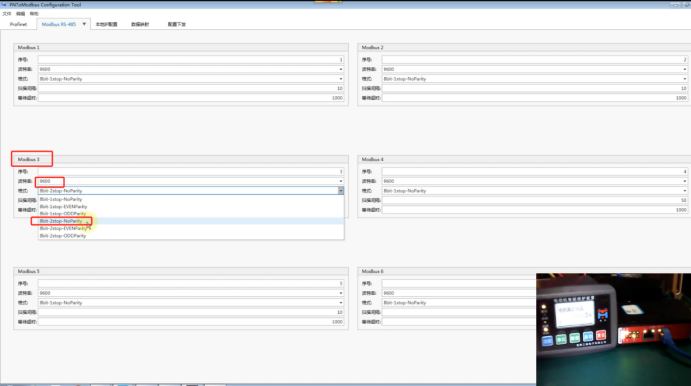Click the Modbus 1 index field showing 1
Viewport: 691px width, 386px height.
tap(191, 59)
